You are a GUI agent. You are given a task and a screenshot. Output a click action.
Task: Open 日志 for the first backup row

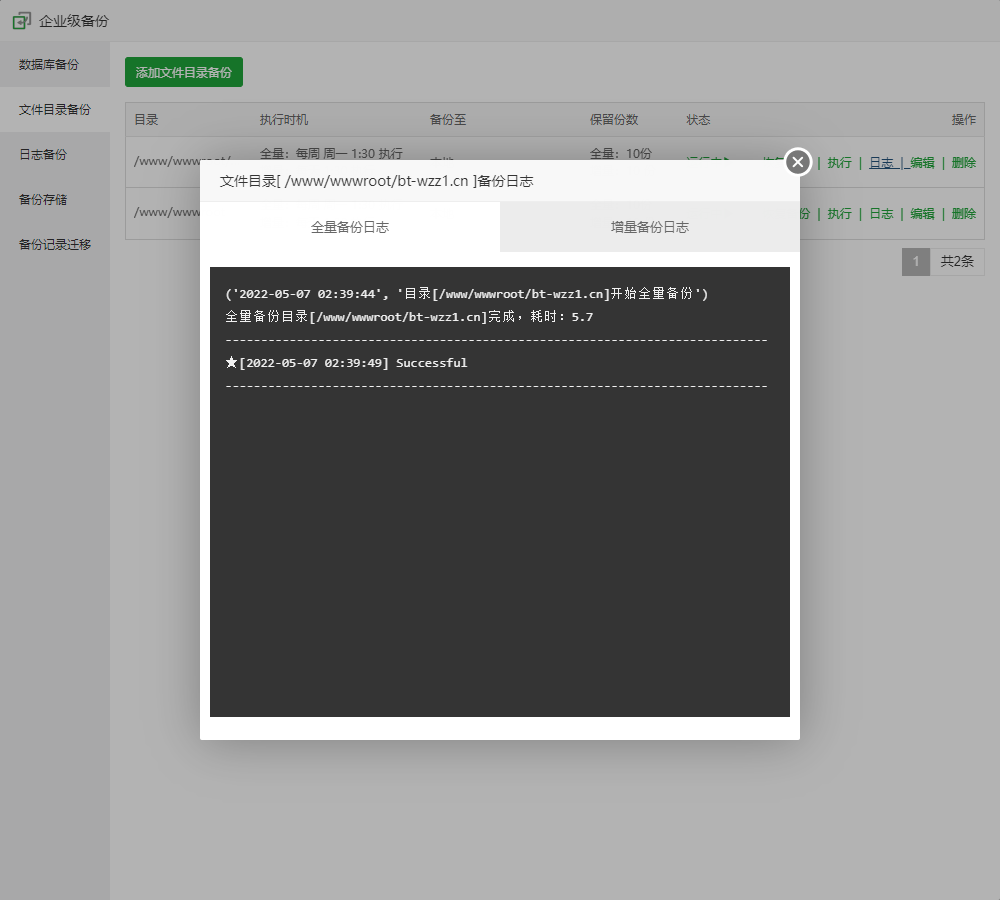click(881, 163)
